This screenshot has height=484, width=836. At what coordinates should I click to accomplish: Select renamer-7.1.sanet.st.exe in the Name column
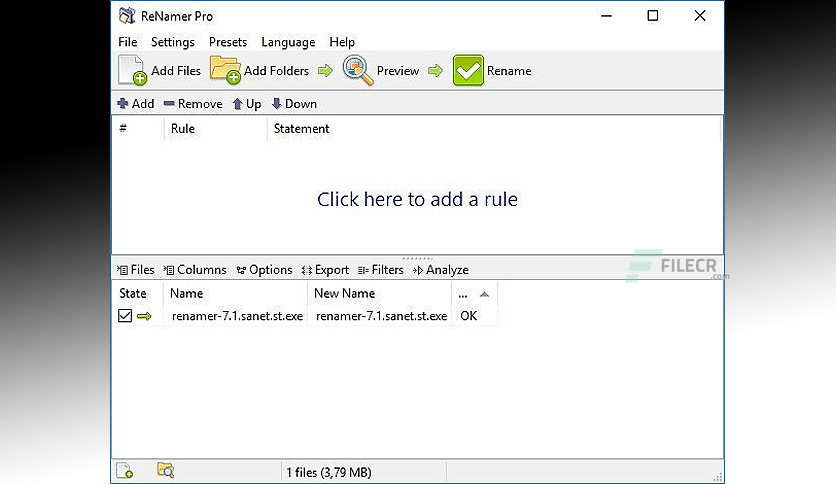(237, 316)
